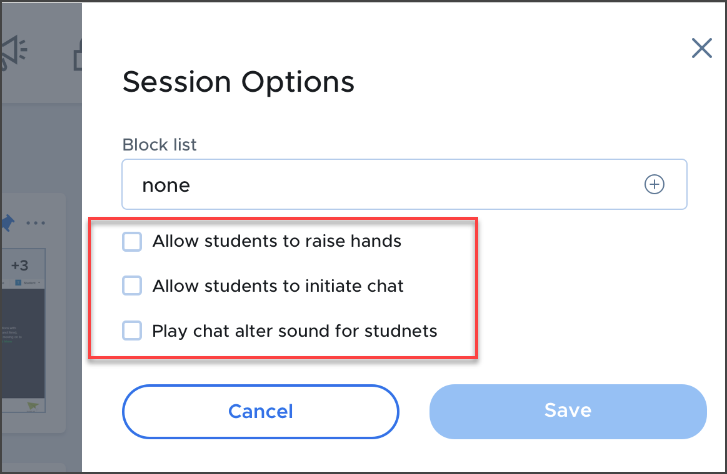Viewport: 727px width, 474px height.
Task: Open the three-dots more options menu
Action: pyautogui.click(x=36, y=222)
